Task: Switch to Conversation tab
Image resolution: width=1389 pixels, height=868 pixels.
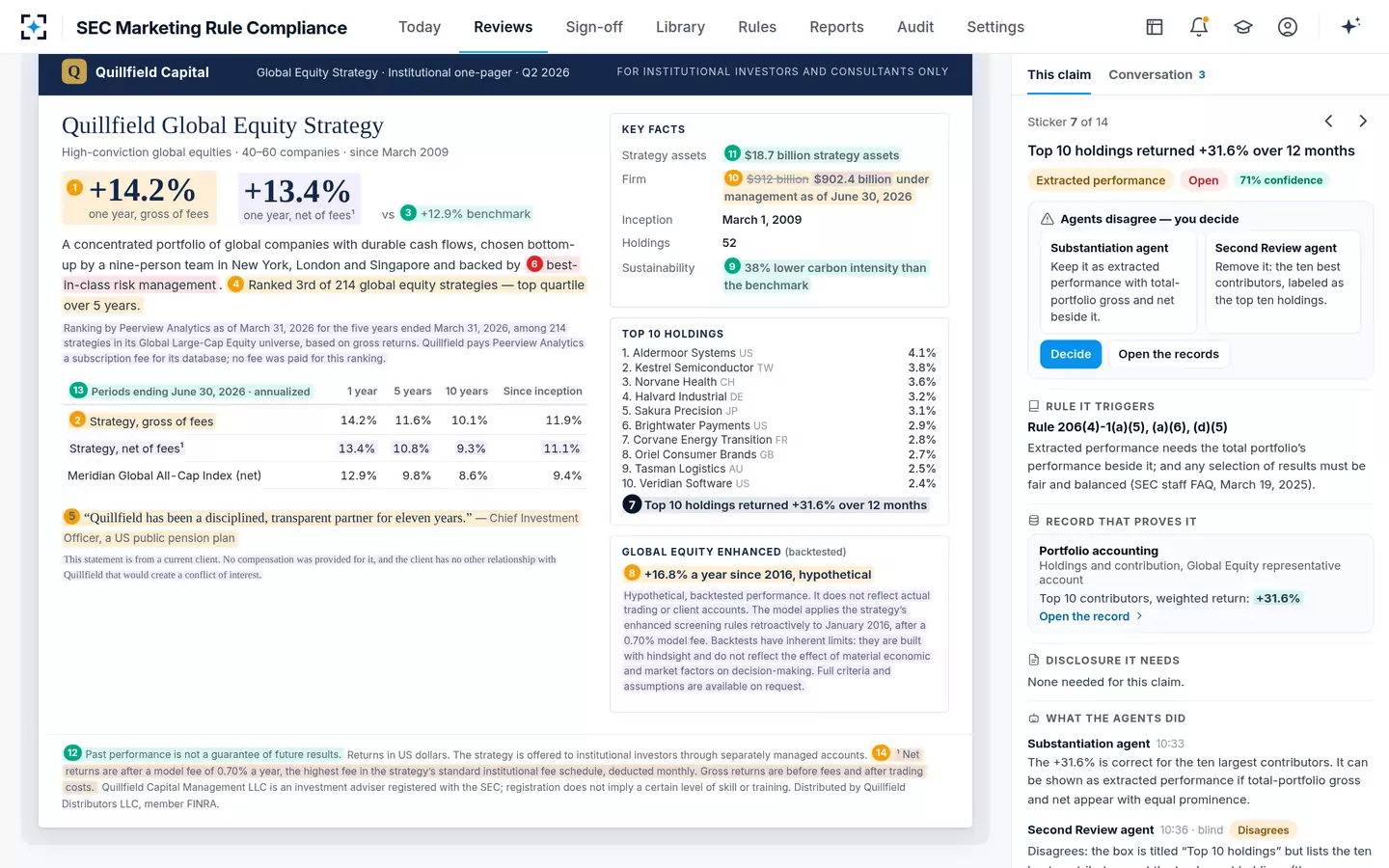Action: click(1157, 74)
